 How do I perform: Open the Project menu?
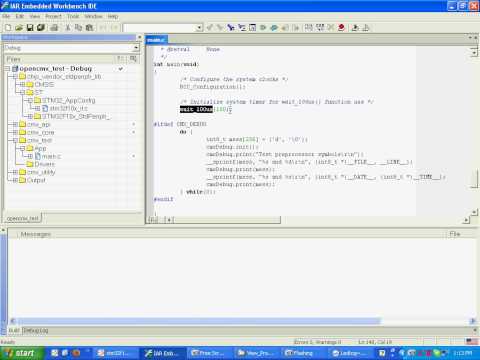53,16
